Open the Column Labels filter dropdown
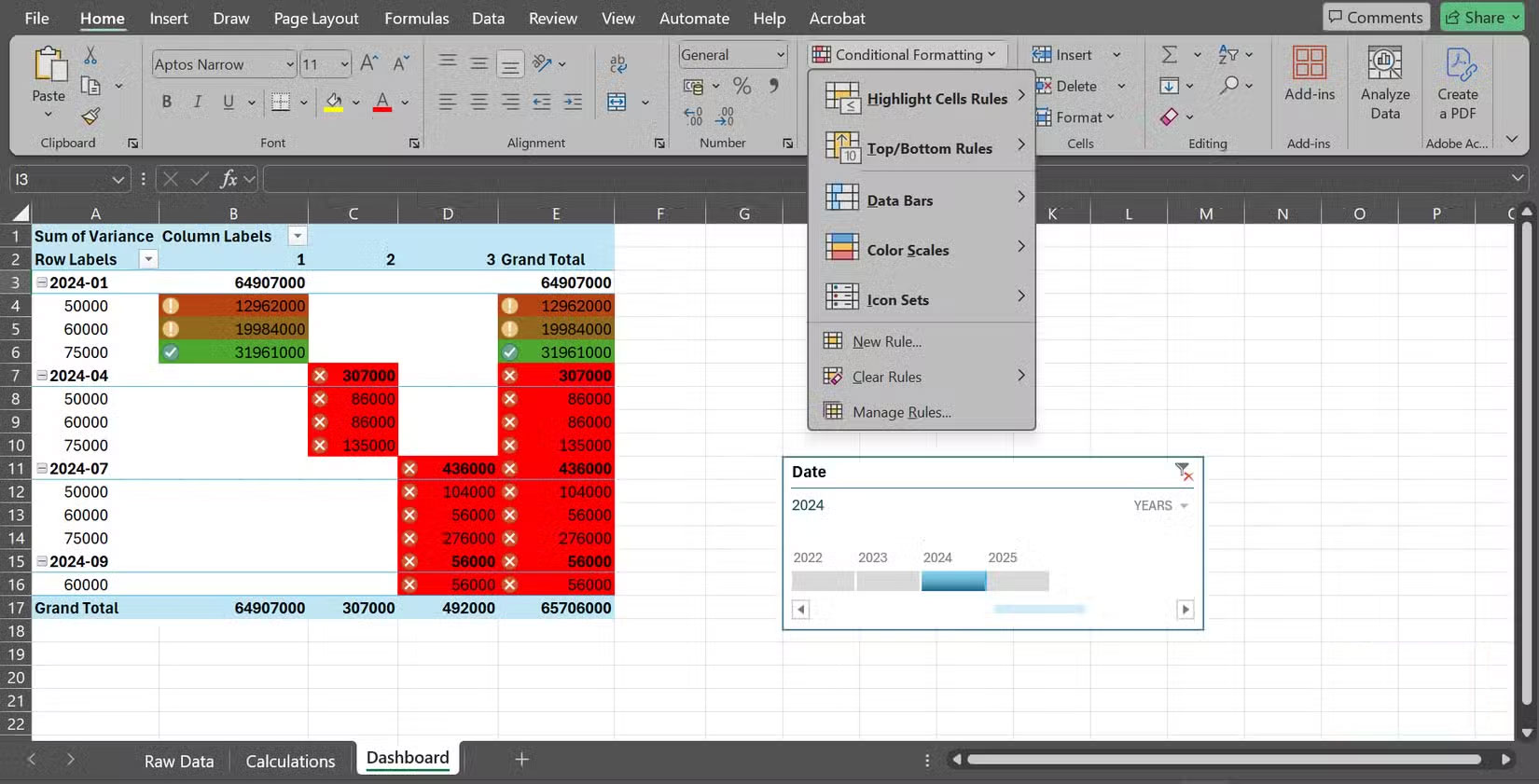Screen dimensions: 1539x784 click(298, 237)
